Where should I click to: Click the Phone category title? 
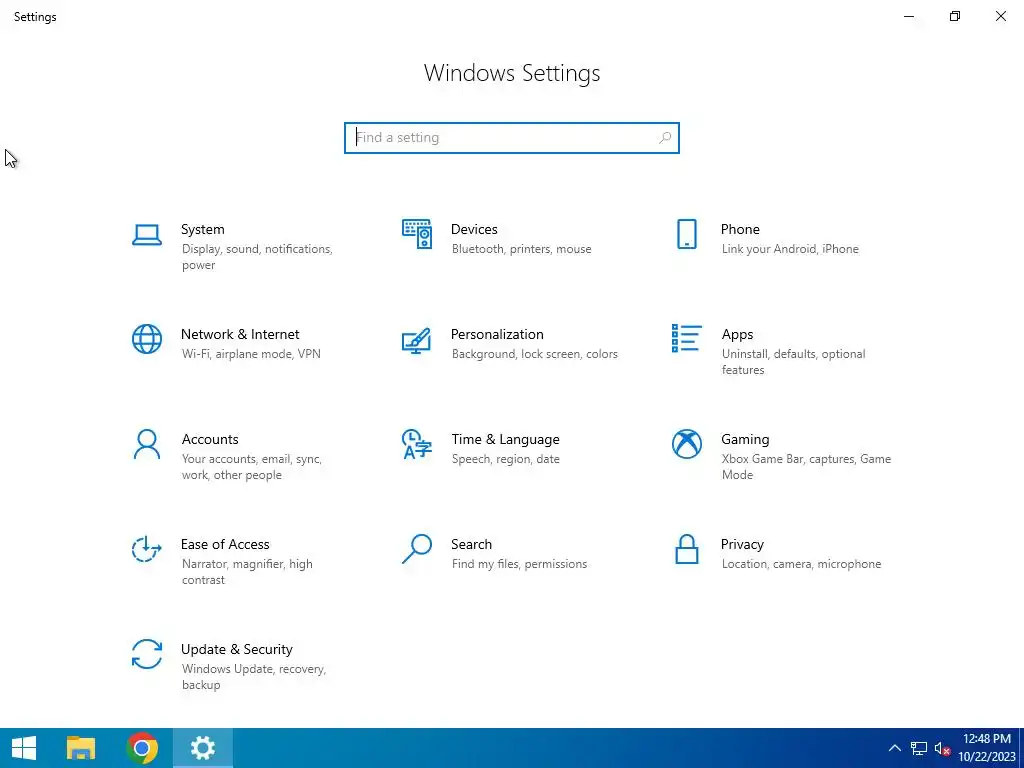pyautogui.click(x=740, y=229)
